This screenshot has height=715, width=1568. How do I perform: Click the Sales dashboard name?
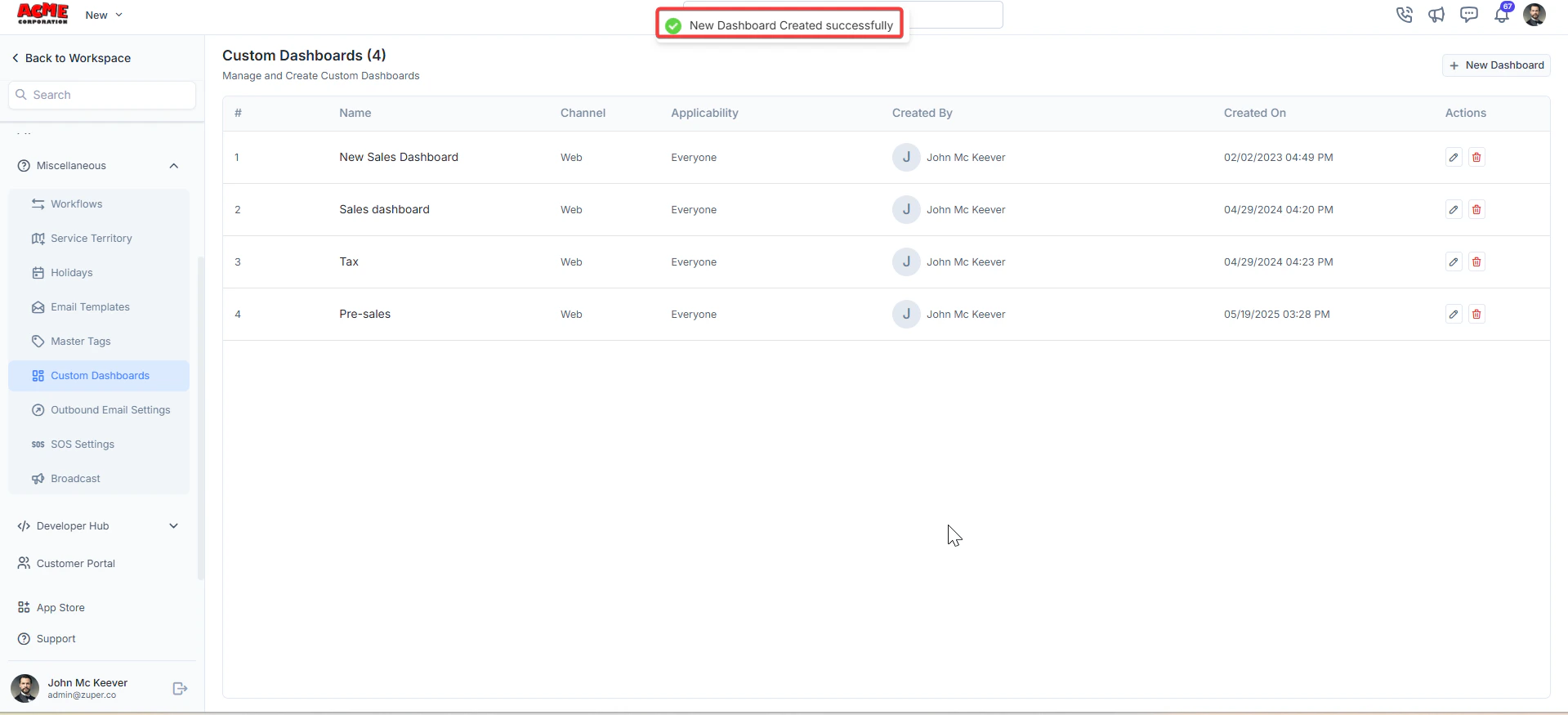(x=384, y=209)
